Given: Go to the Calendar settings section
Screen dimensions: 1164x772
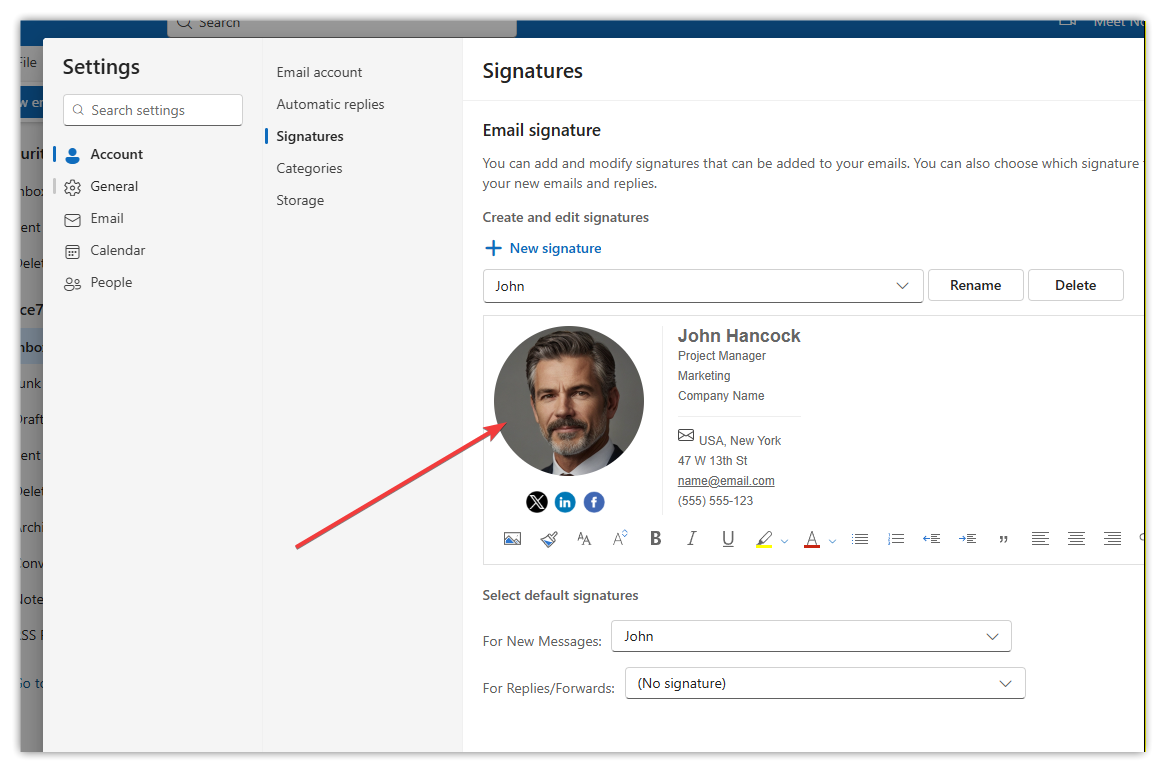Looking at the screenshot, I should click(x=118, y=250).
